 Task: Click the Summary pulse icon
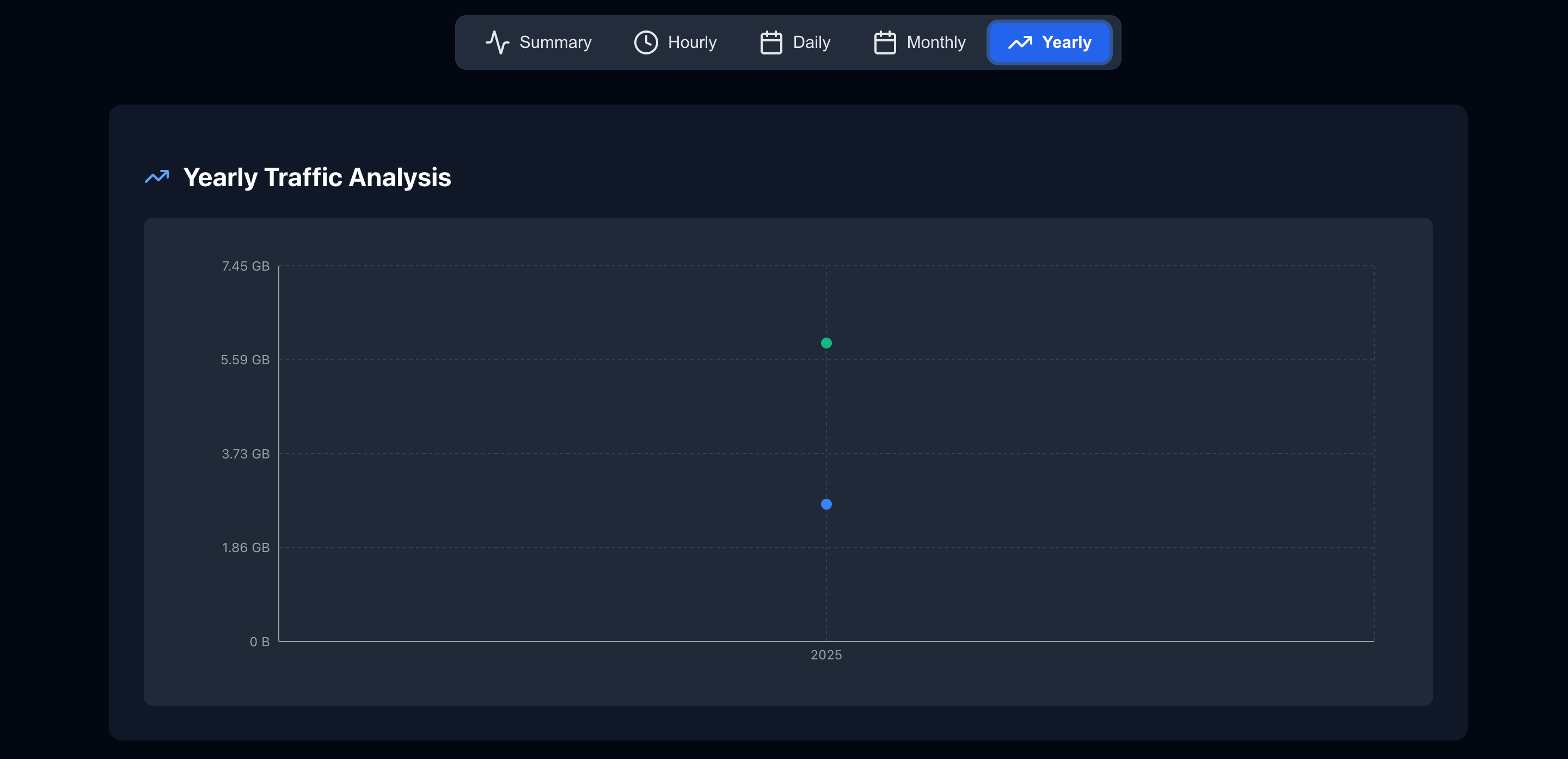pyautogui.click(x=497, y=42)
